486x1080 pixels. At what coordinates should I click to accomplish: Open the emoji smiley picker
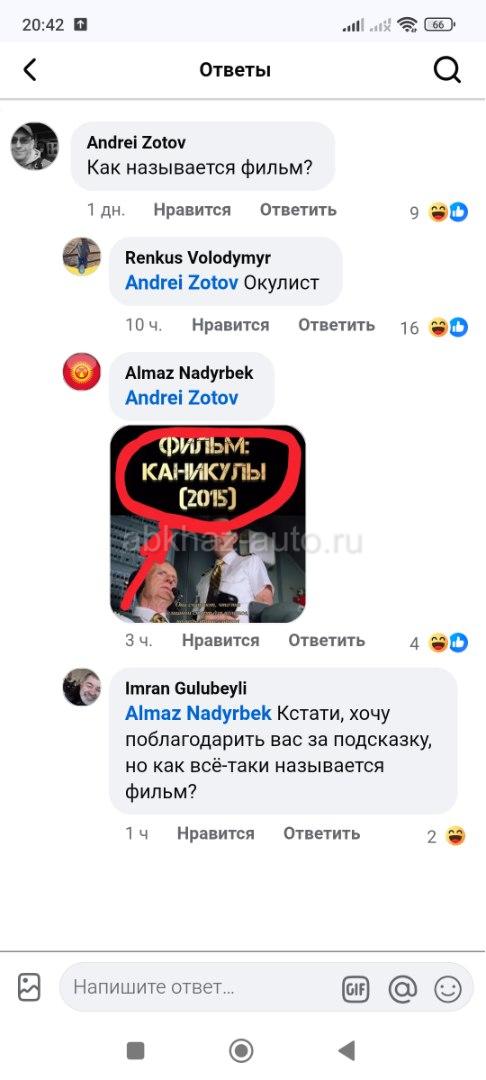point(447,990)
